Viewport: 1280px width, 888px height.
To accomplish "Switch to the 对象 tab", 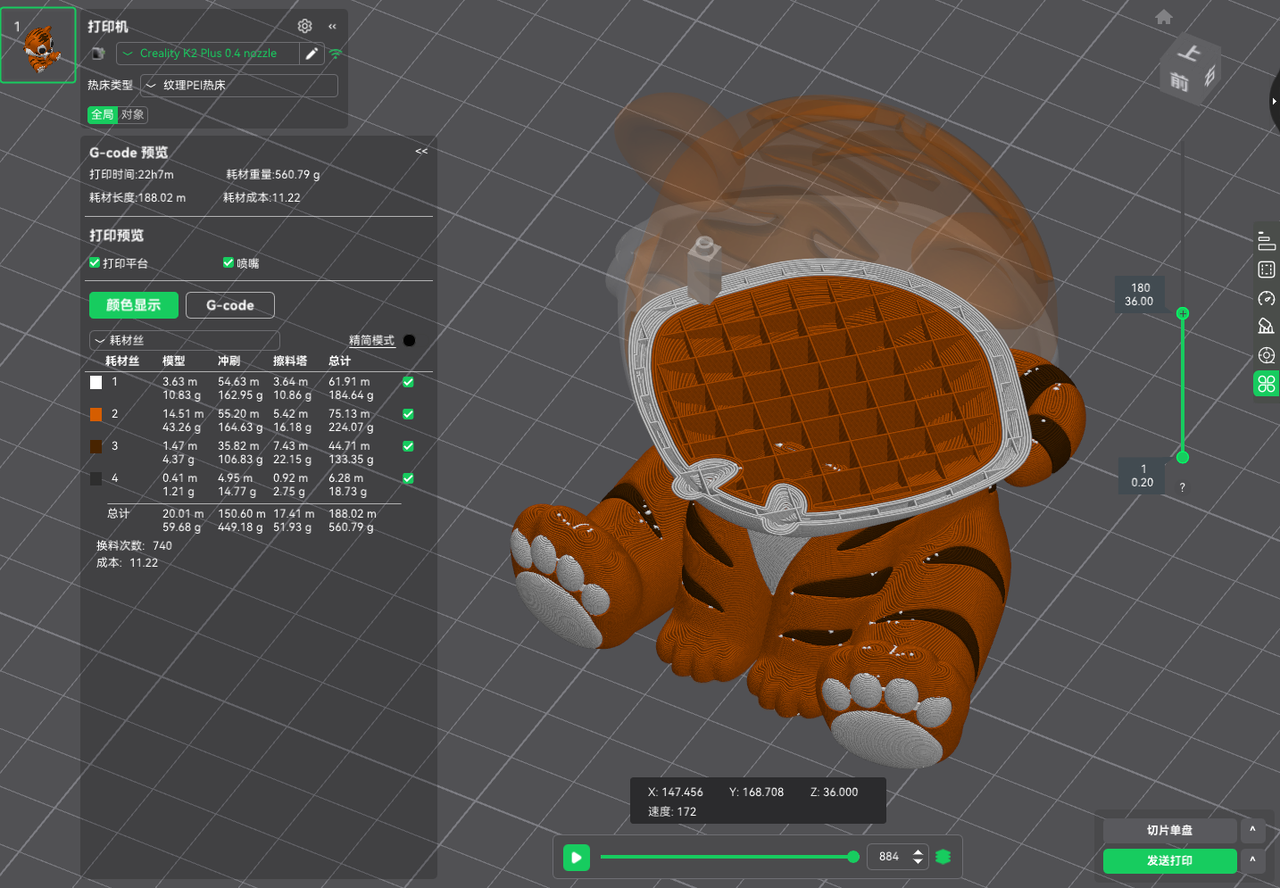I will tap(131, 114).
